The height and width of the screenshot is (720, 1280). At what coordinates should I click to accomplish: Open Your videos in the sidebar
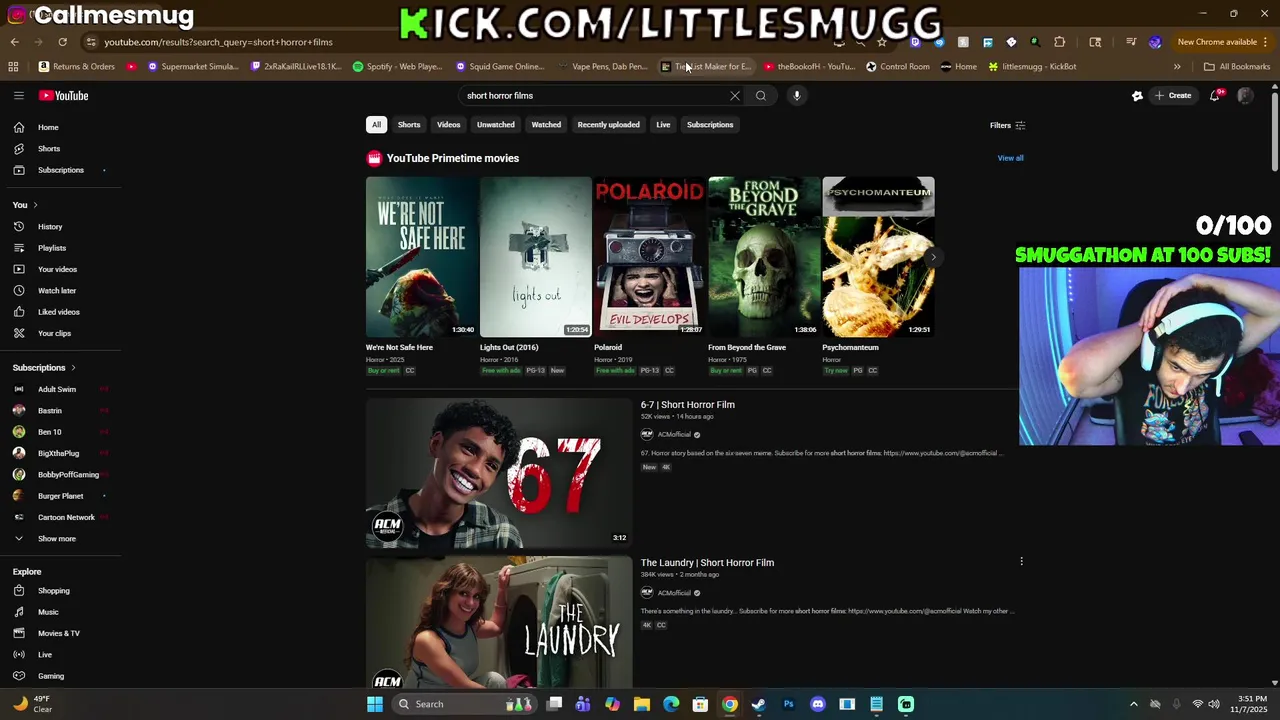[57, 270]
